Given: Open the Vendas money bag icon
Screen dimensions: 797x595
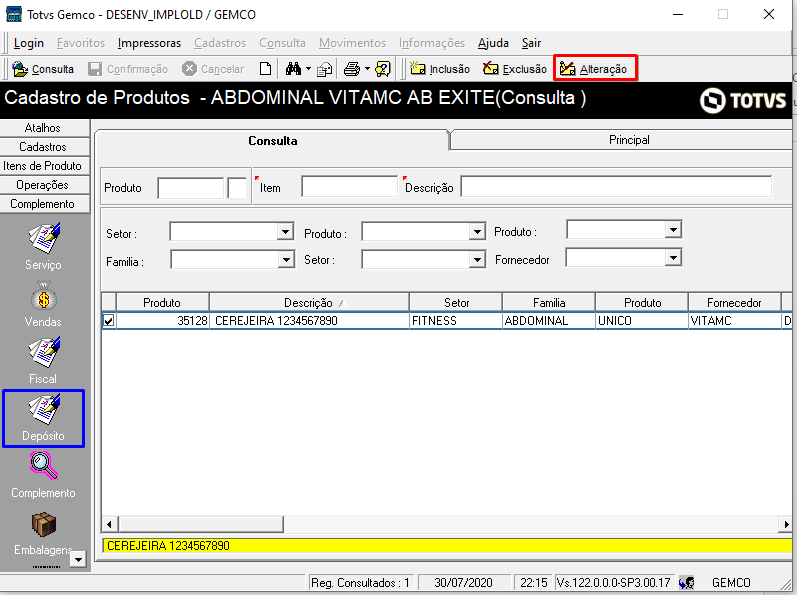Looking at the screenshot, I should coord(43,304).
